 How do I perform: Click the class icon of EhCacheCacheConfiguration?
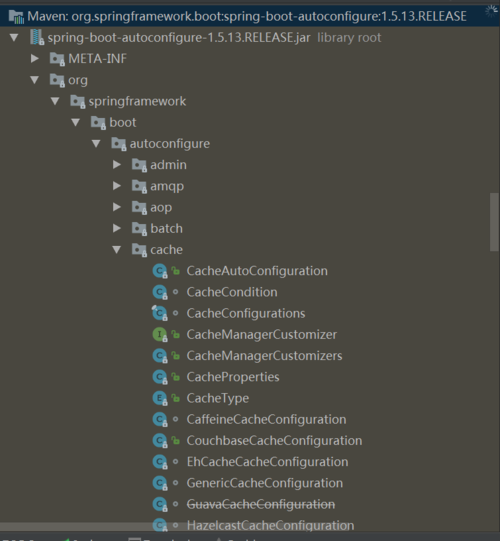pos(160,462)
